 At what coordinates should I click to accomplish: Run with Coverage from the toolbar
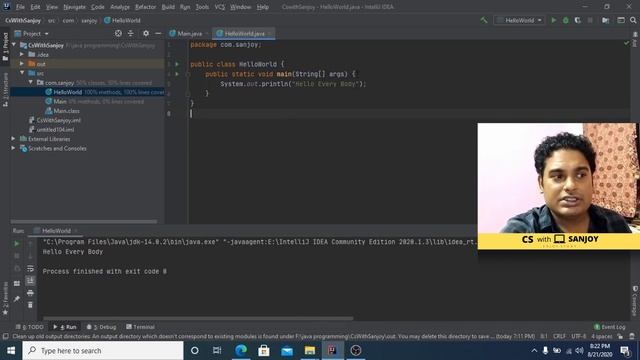[x=578, y=20]
